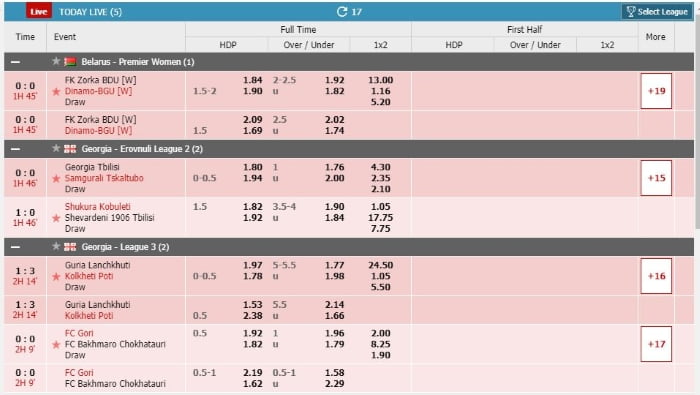This screenshot has height=395, width=700.
Task: Select 13.00 odds for FK Zorka BDU win
Action: coord(380,80)
